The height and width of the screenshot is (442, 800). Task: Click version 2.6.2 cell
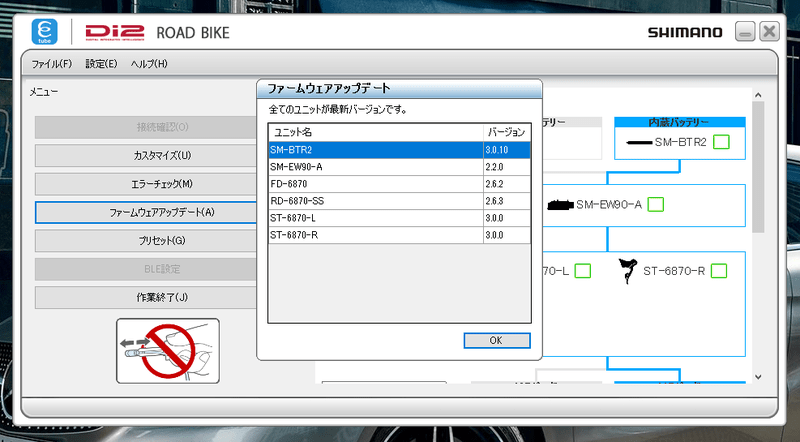point(507,184)
